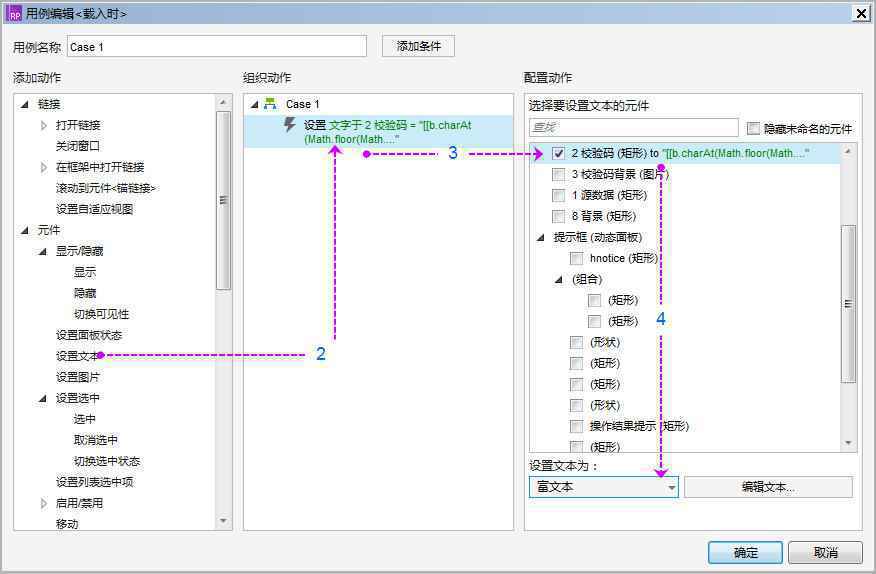Check the '8 背景 (矩形)' checkbox
Viewport: 876px width, 574px height.
coord(558,216)
